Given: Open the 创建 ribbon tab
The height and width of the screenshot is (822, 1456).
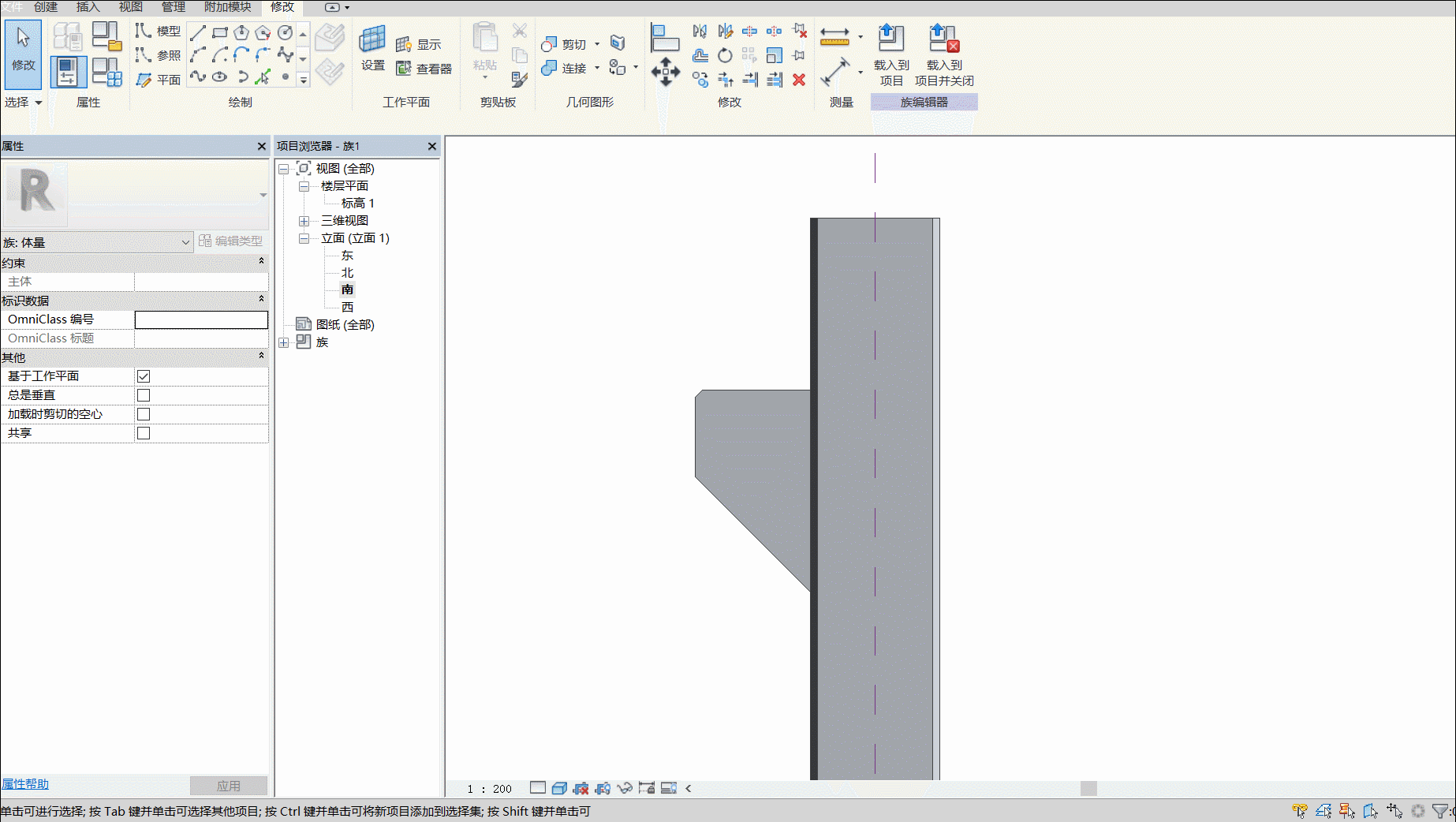Looking at the screenshot, I should point(46,7).
